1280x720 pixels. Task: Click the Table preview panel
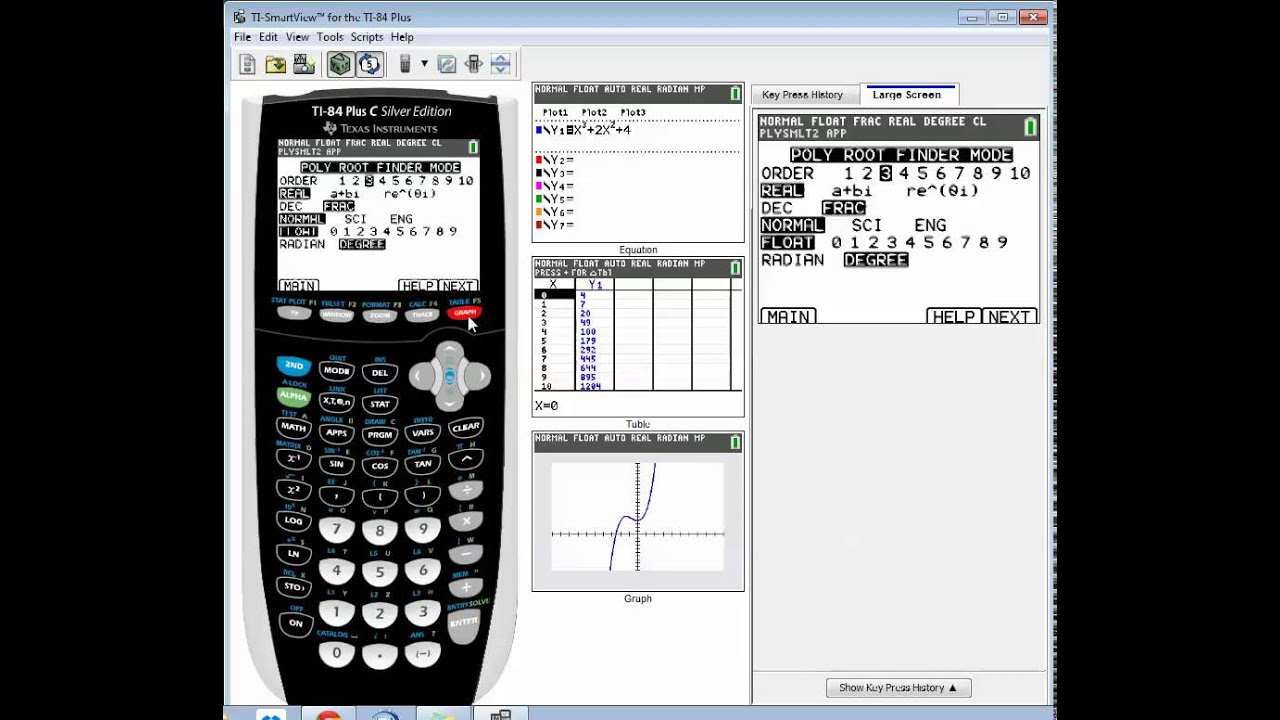[x=638, y=337]
